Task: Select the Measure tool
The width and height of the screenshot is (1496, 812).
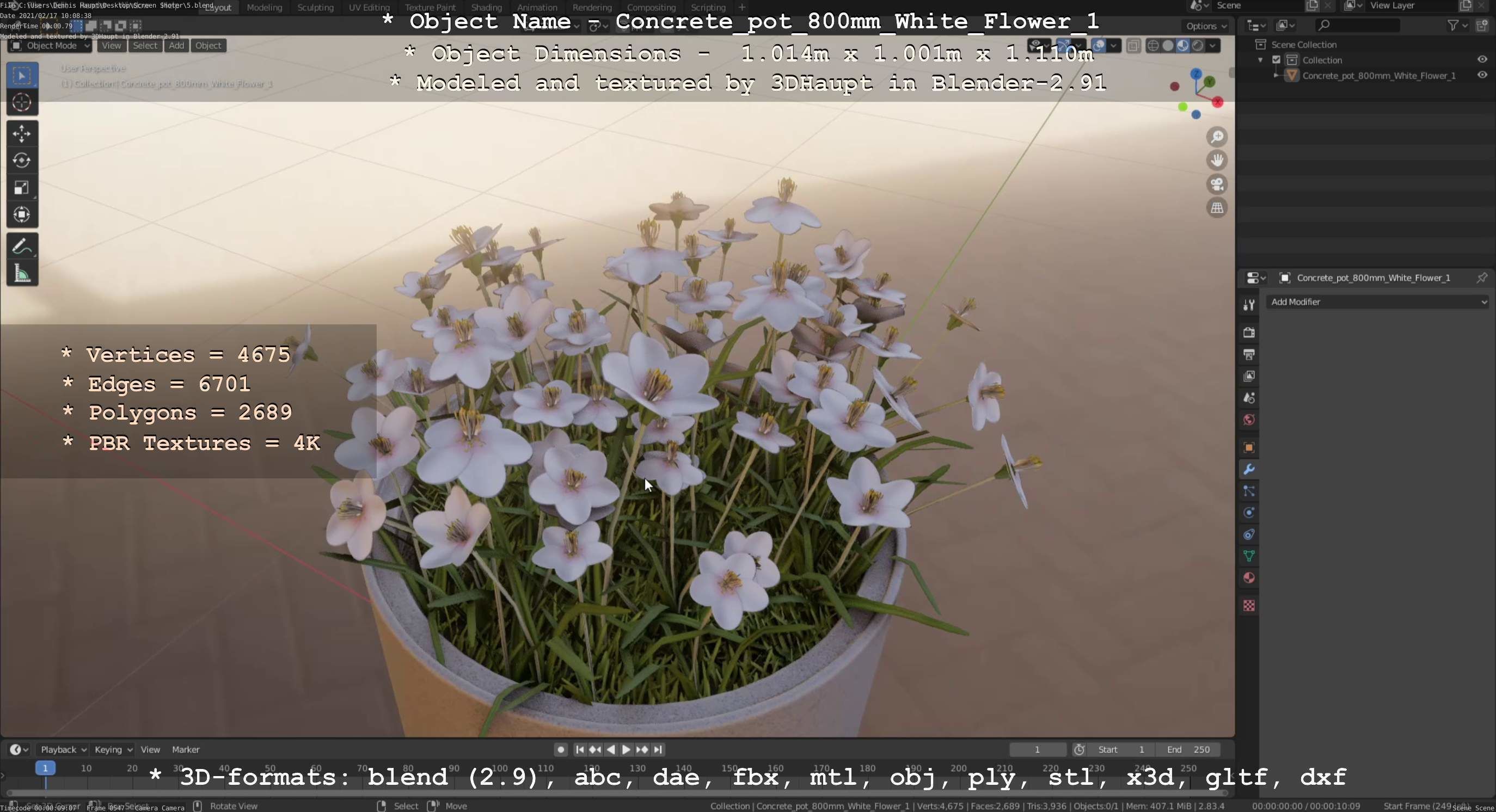Action: [x=21, y=273]
